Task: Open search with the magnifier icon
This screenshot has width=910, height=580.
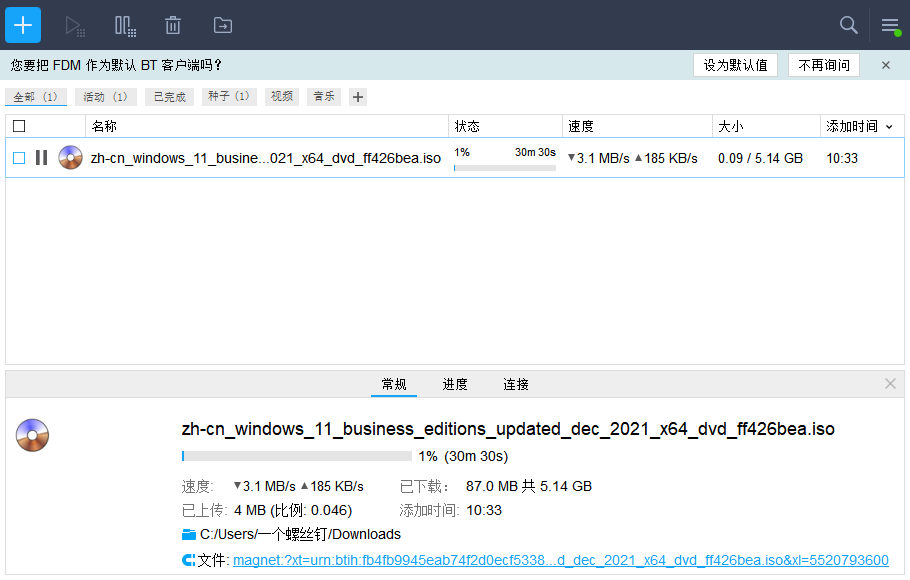Action: point(848,25)
